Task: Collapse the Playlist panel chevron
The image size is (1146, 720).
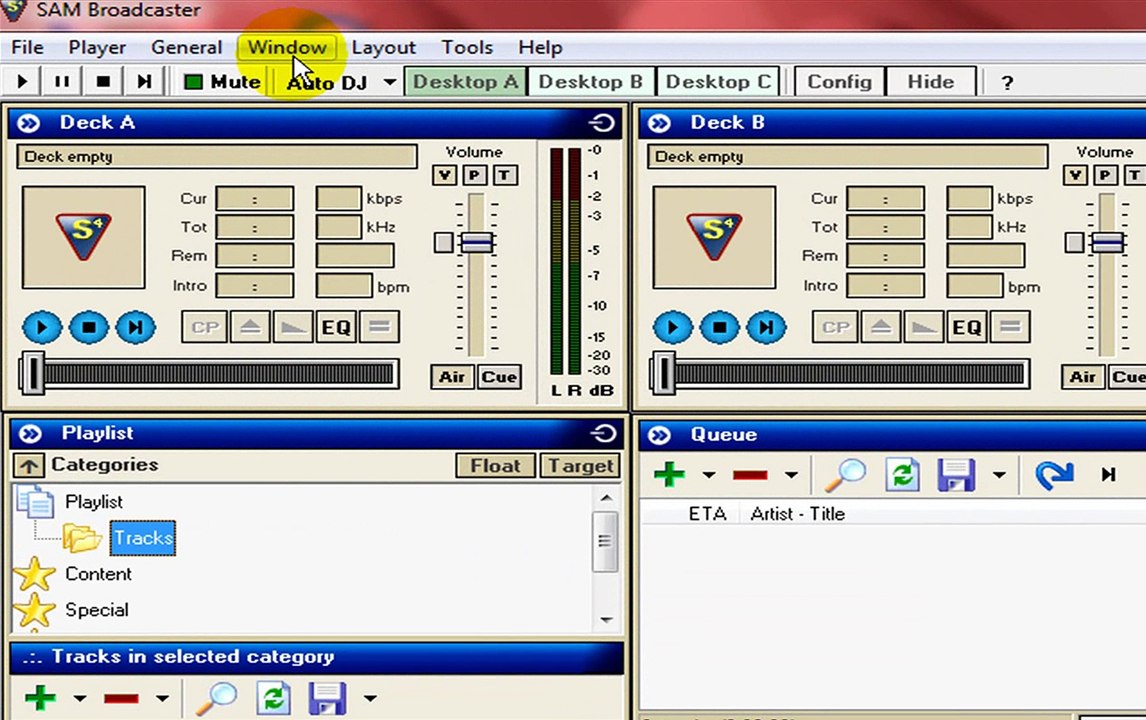Action: pyautogui.click(x=31, y=433)
